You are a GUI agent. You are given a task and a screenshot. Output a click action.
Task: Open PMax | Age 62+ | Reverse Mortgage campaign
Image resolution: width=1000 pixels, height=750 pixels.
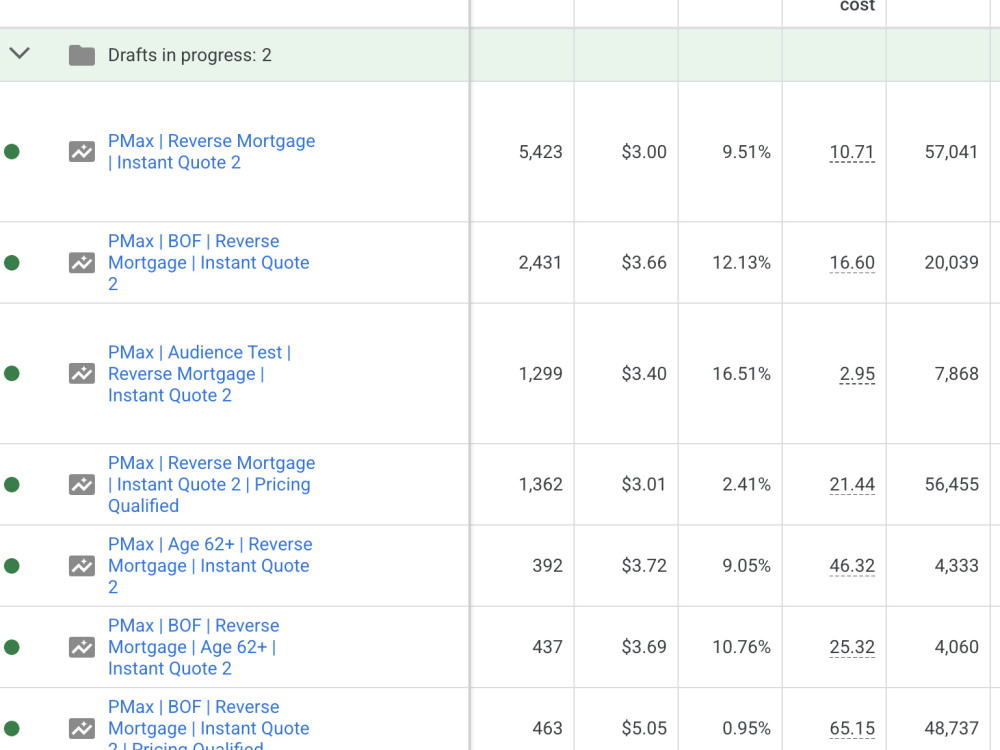210,566
